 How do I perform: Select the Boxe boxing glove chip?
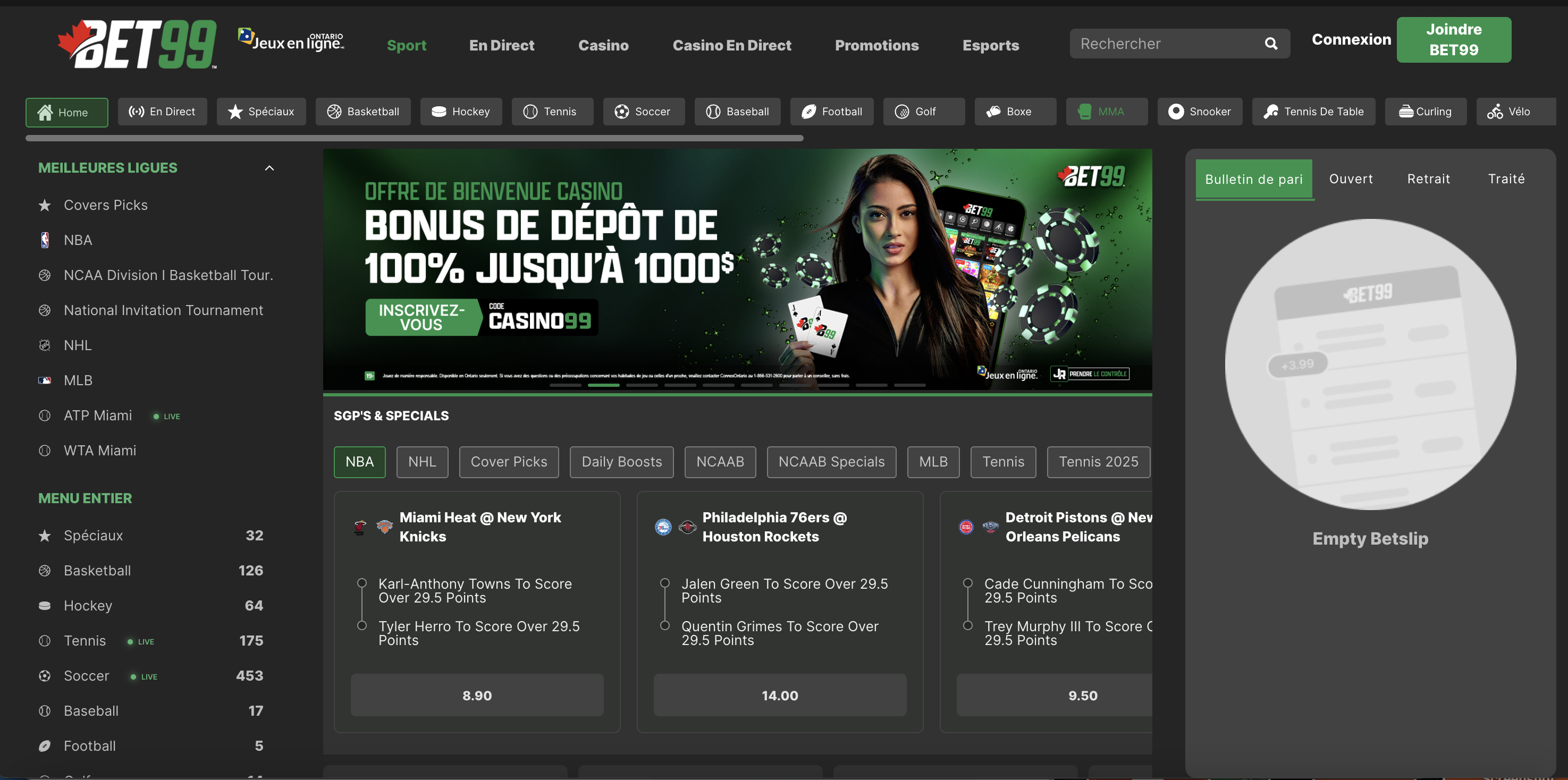(1015, 112)
